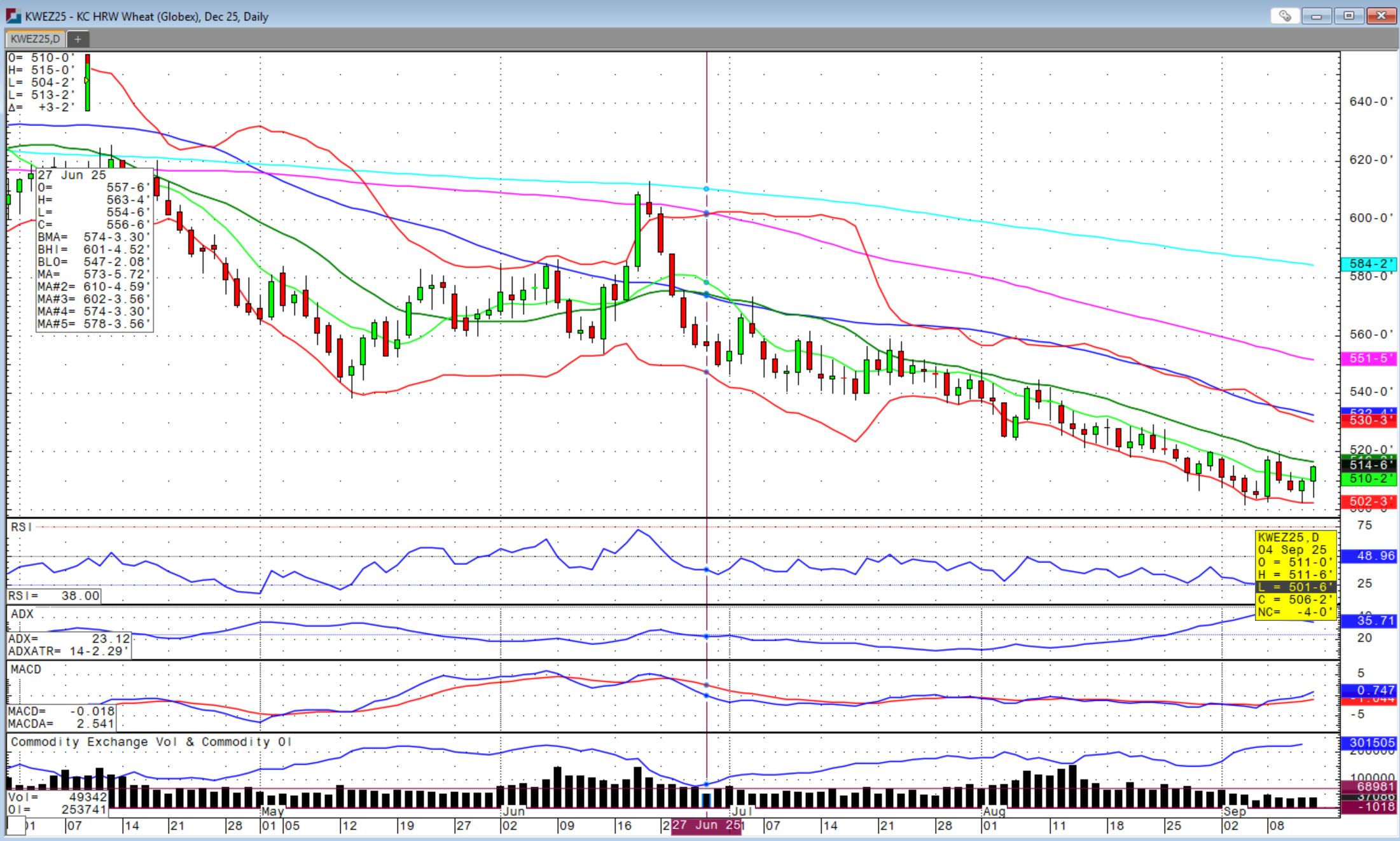Click the 75 RSI axis label
The height and width of the screenshot is (841, 1400).
click(x=1364, y=525)
